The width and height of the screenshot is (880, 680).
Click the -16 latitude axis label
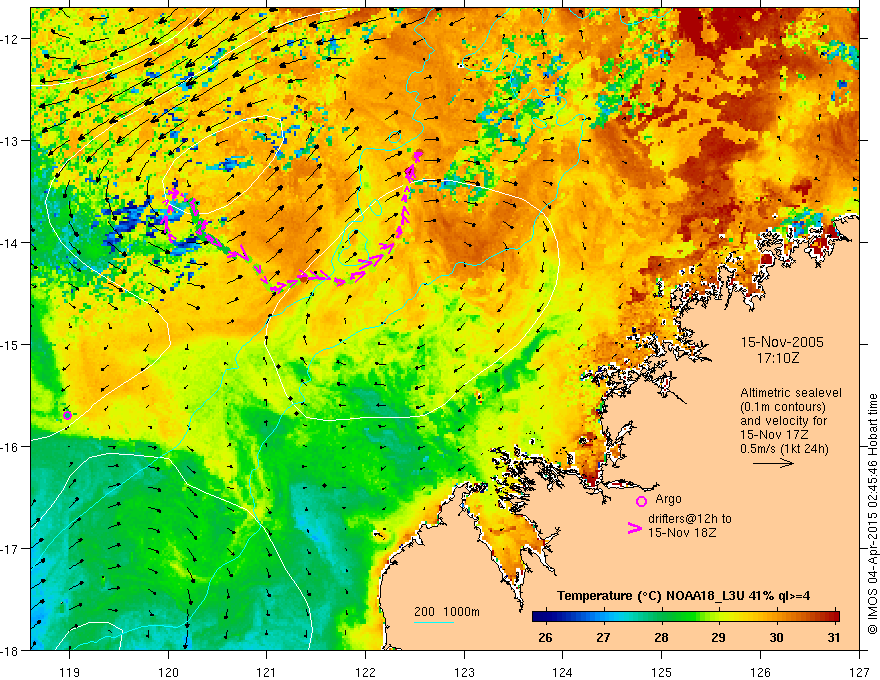click(x=11, y=447)
